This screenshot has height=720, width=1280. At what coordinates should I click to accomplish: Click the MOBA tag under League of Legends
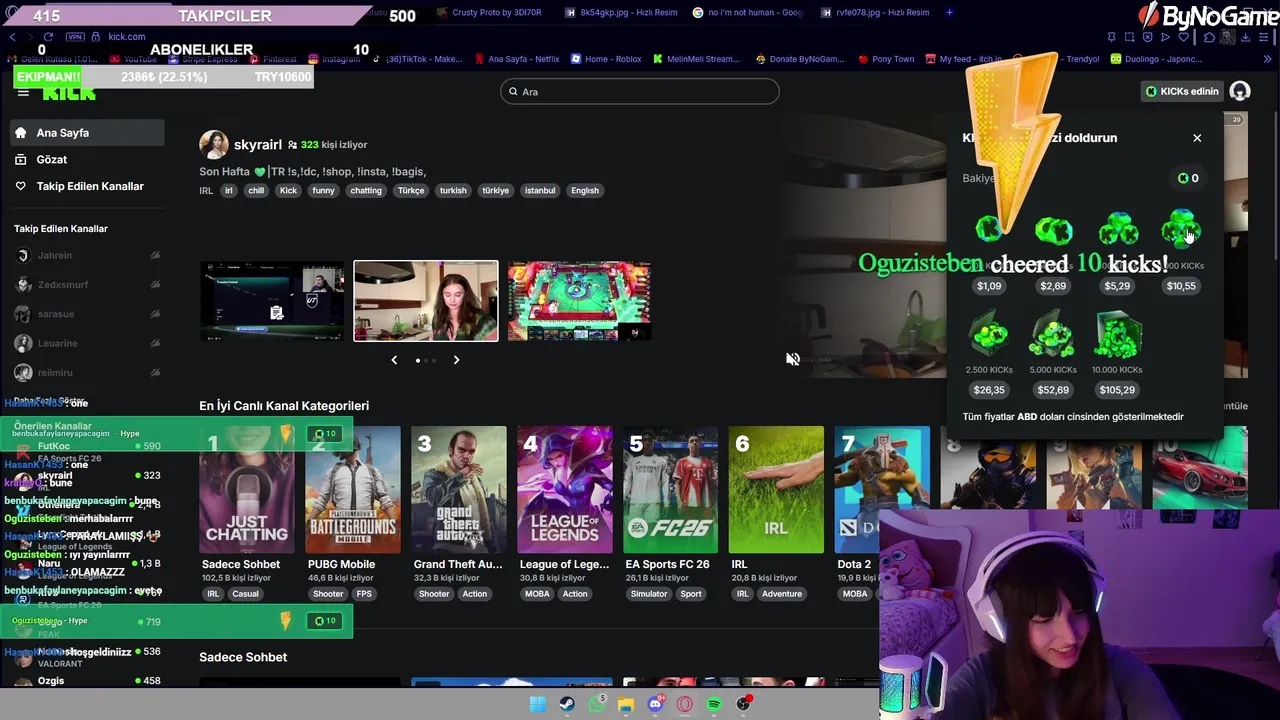537,594
